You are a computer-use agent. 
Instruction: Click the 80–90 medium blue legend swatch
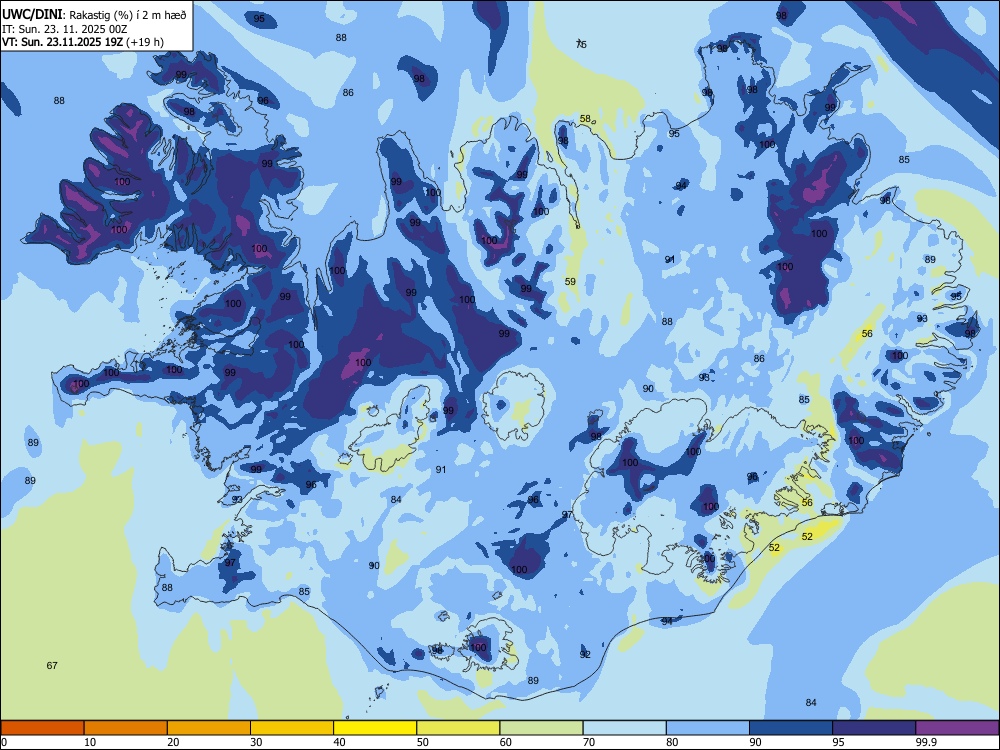click(708, 728)
